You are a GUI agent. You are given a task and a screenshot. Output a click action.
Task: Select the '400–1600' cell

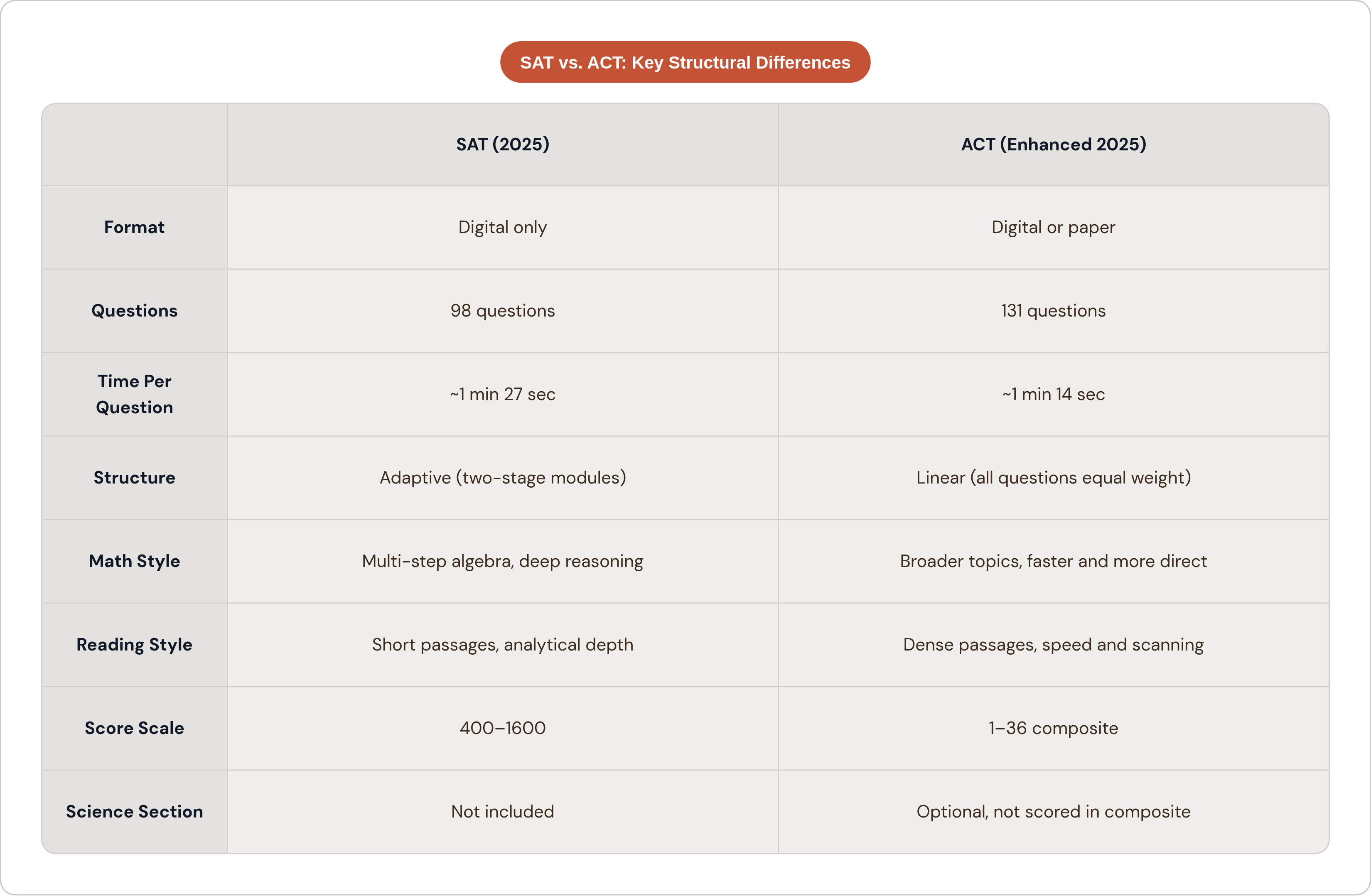[503, 729]
